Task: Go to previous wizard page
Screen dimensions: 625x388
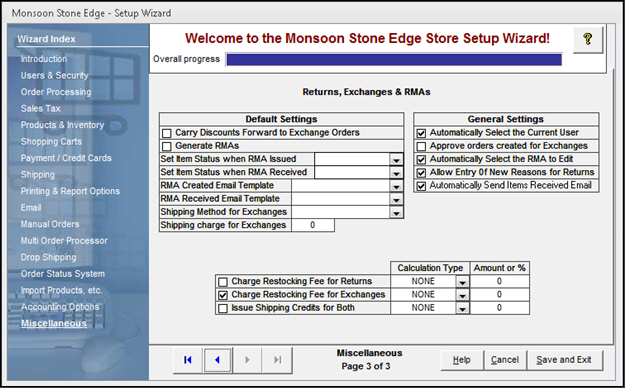Action: click(x=217, y=360)
